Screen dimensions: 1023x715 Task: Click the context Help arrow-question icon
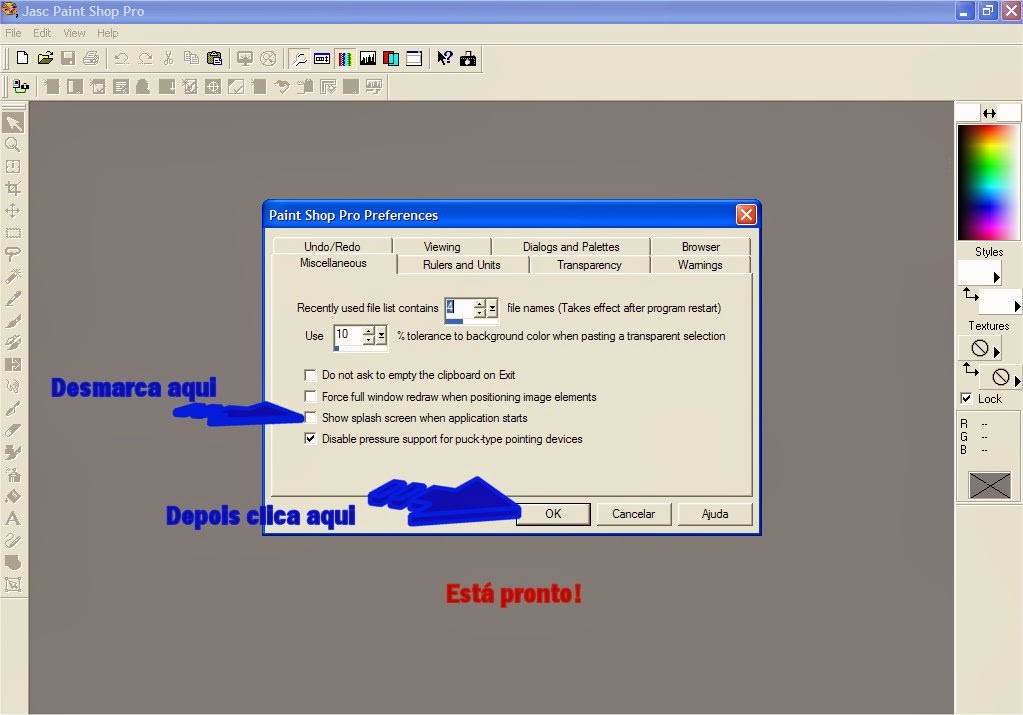point(445,59)
